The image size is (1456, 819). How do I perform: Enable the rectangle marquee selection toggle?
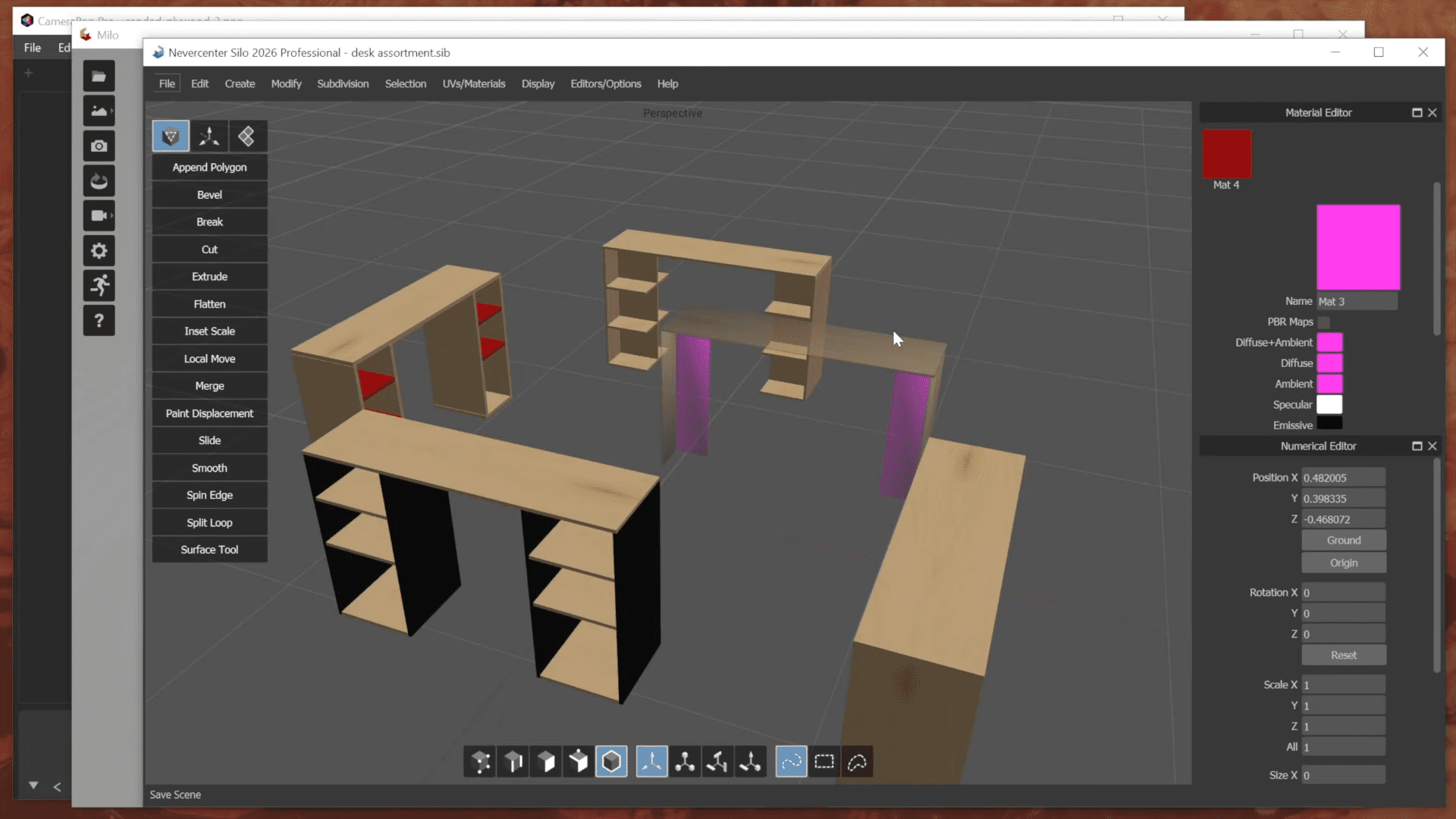[824, 761]
